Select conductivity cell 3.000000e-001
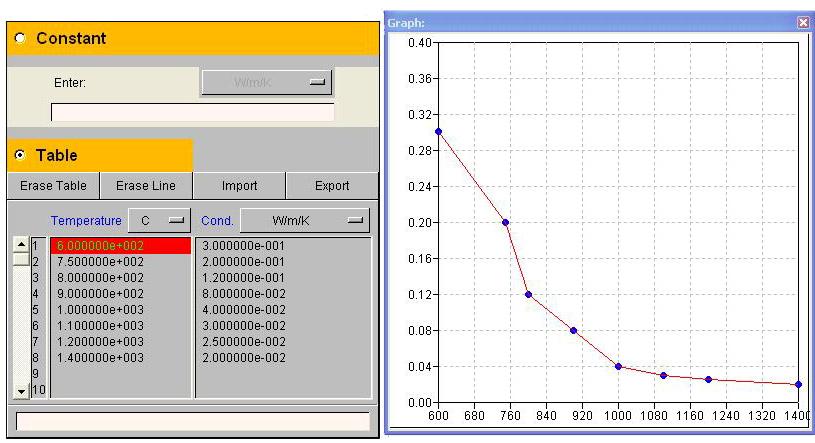Viewport: 815px width, 443px height. [284, 245]
